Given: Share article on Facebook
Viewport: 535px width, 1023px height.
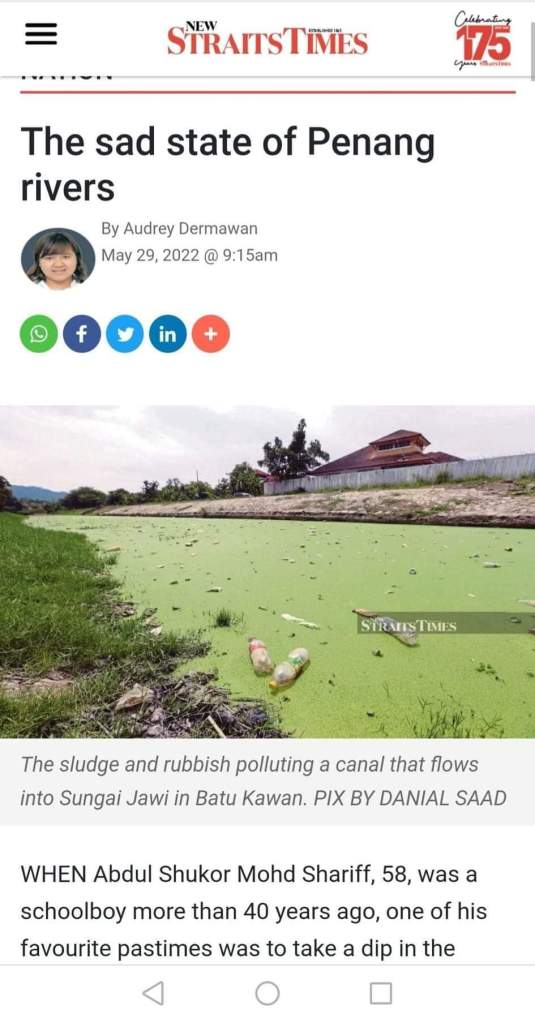Looking at the screenshot, I should [82, 334].
